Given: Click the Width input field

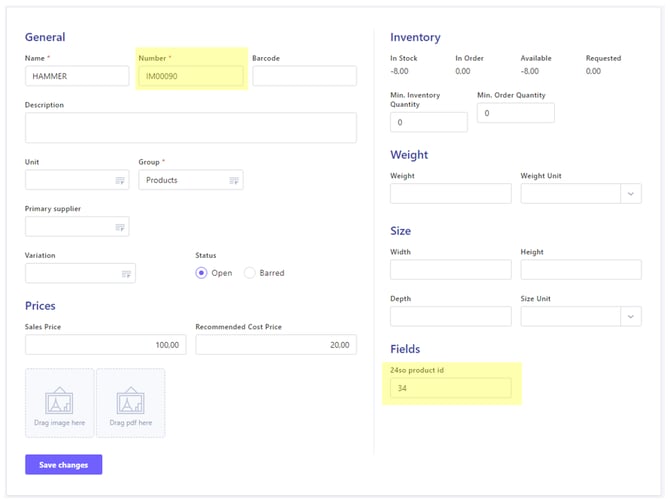Looking at the screenshot, I should [x=450, y=270].
